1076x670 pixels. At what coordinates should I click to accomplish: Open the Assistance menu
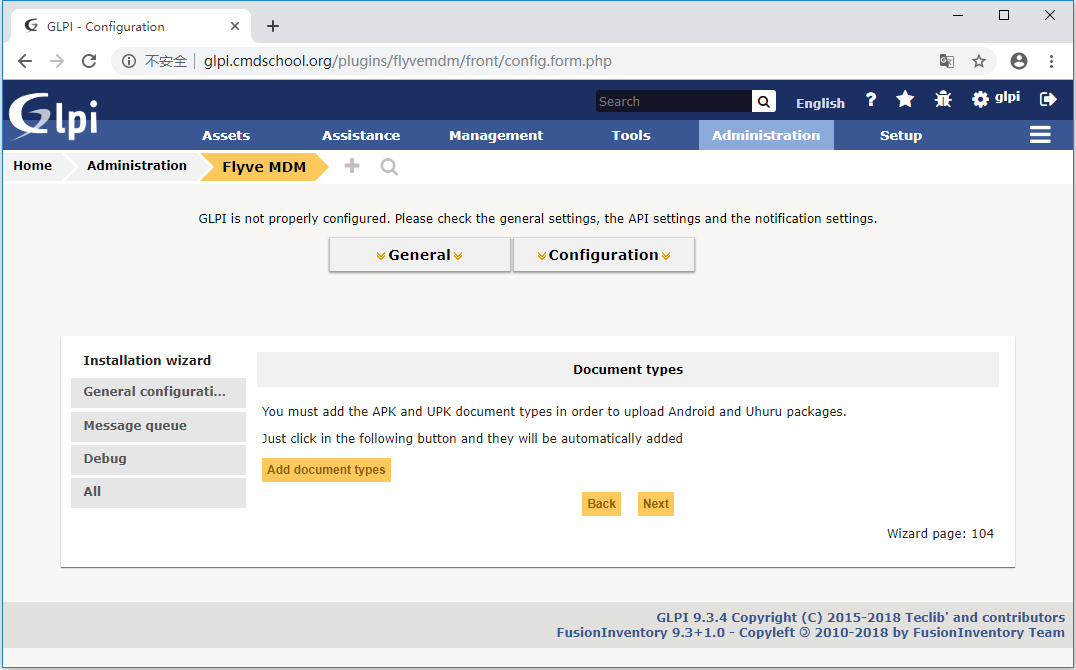tap(361, 135)
